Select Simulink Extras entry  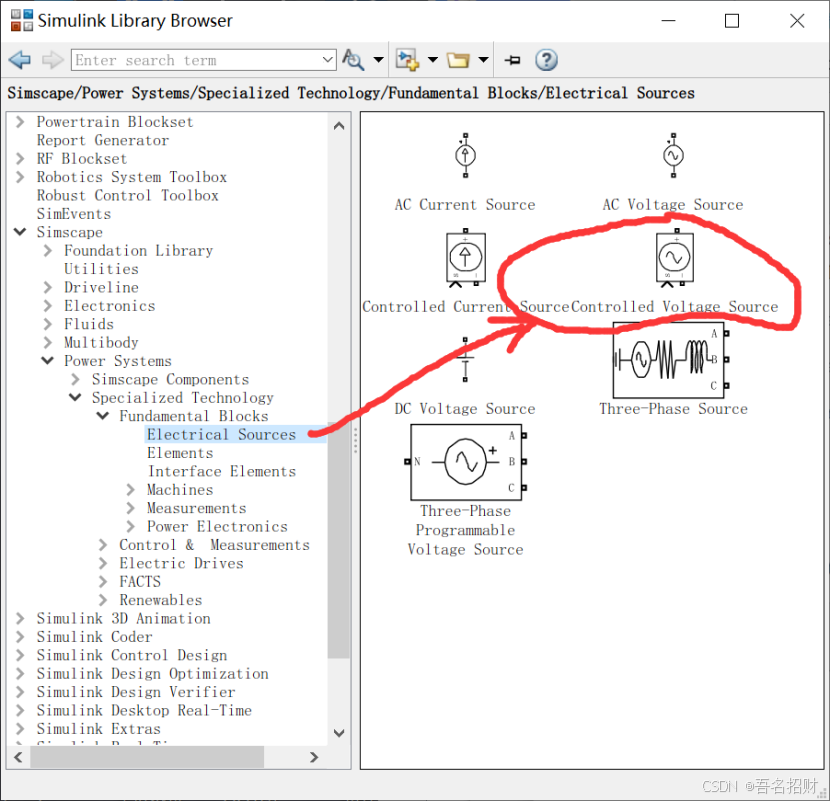pyautogui.click(x=98, y=728)
